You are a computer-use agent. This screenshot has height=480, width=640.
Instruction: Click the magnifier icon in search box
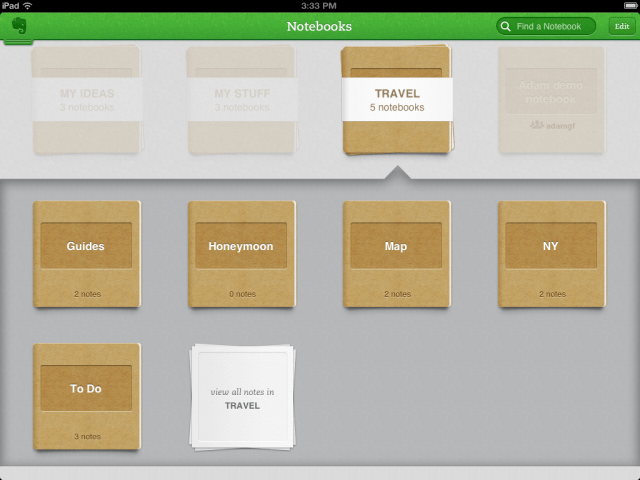point(508,27)
